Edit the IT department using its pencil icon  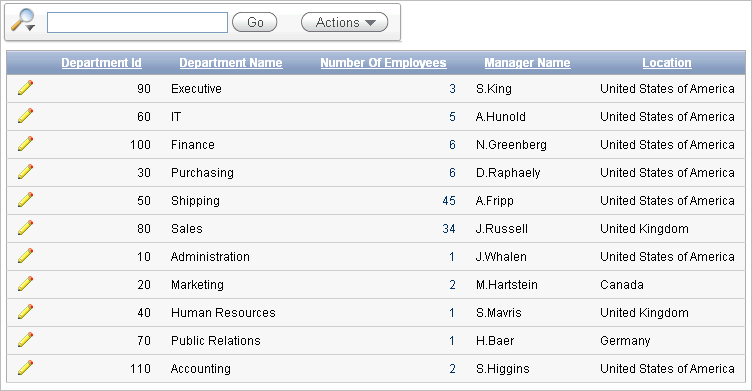[x=25, y=116]
